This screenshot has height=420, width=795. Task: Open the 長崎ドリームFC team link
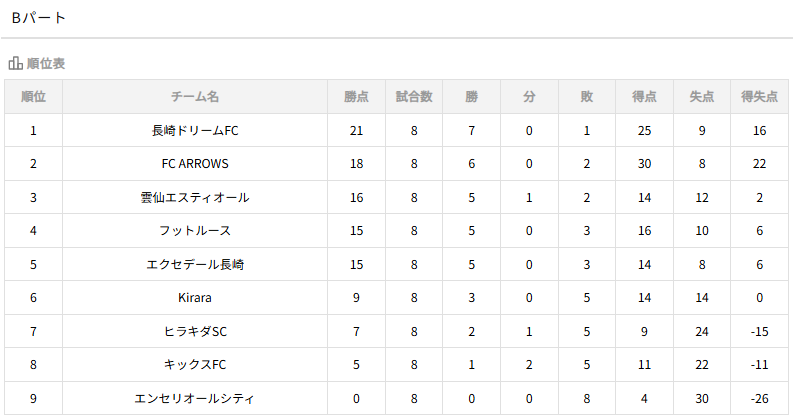click(x=195, y=131)
